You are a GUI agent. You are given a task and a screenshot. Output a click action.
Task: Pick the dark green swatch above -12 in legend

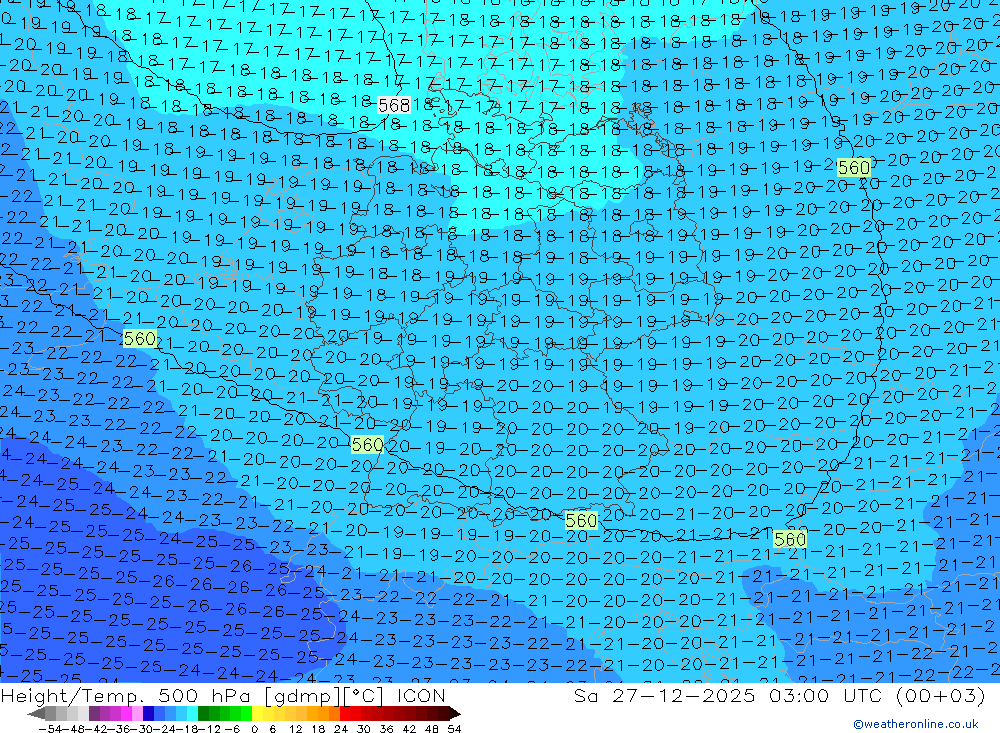[203, 714]
